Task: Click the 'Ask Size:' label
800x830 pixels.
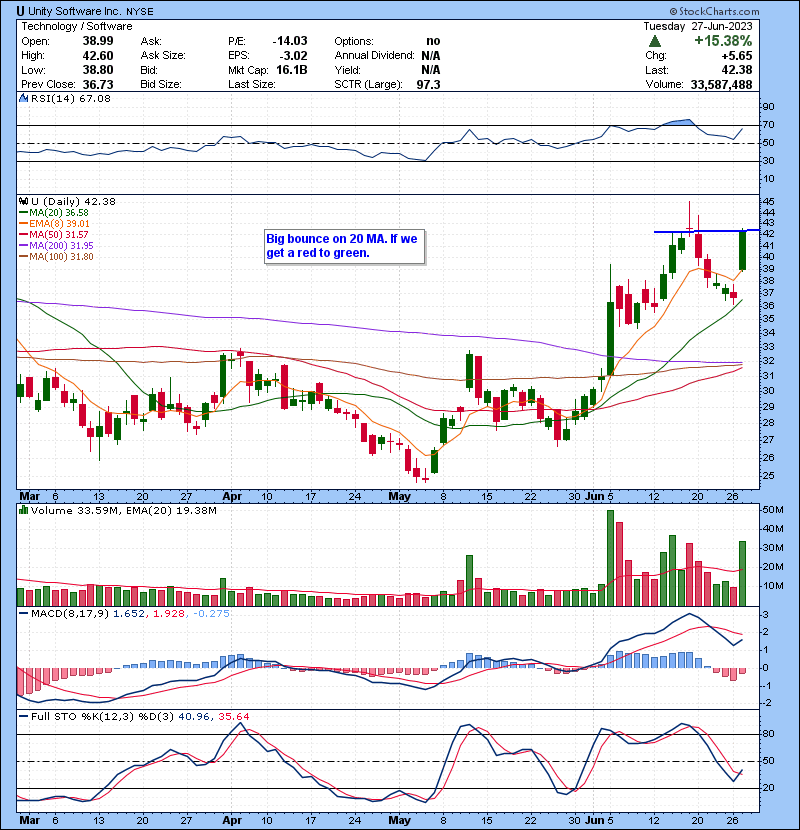Action: (163, 56)
